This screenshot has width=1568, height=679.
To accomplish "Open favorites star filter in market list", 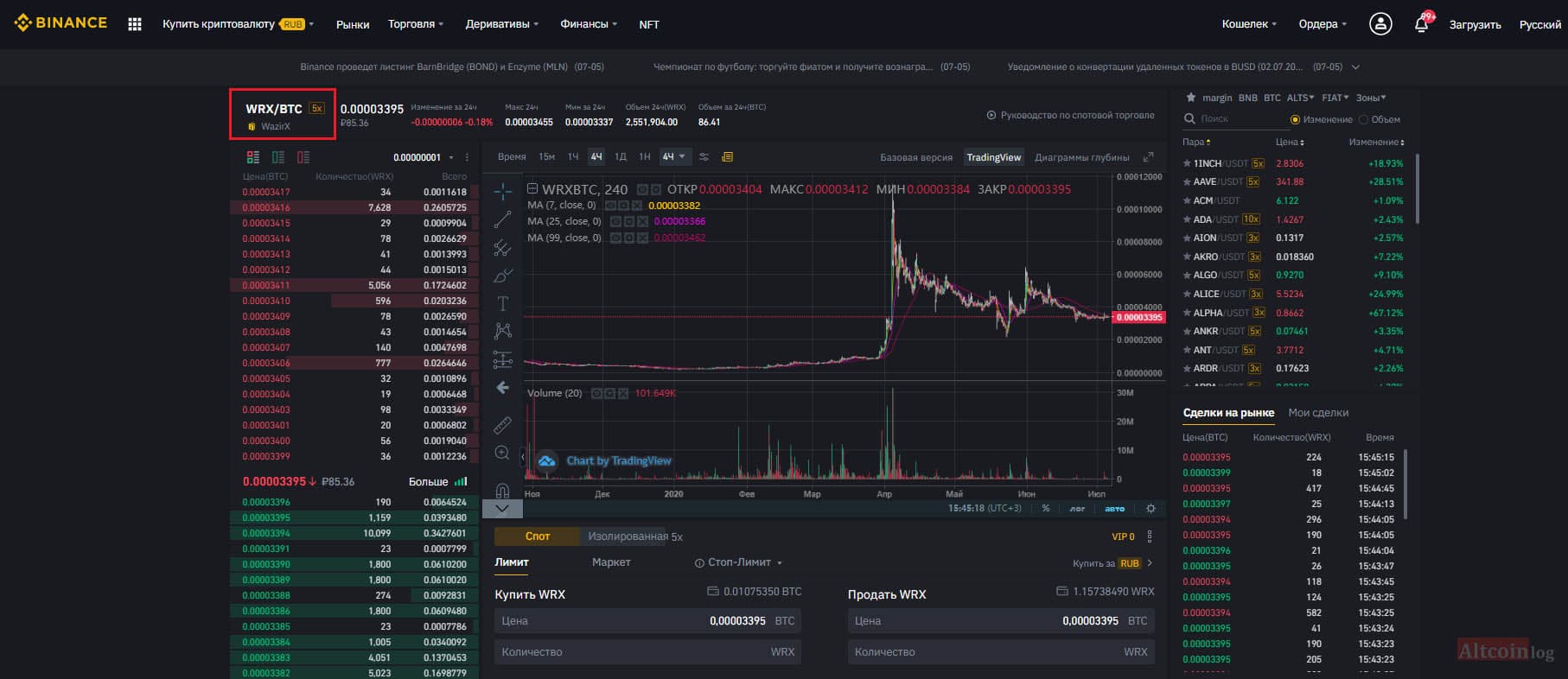I will click(x=1191, y=98).
